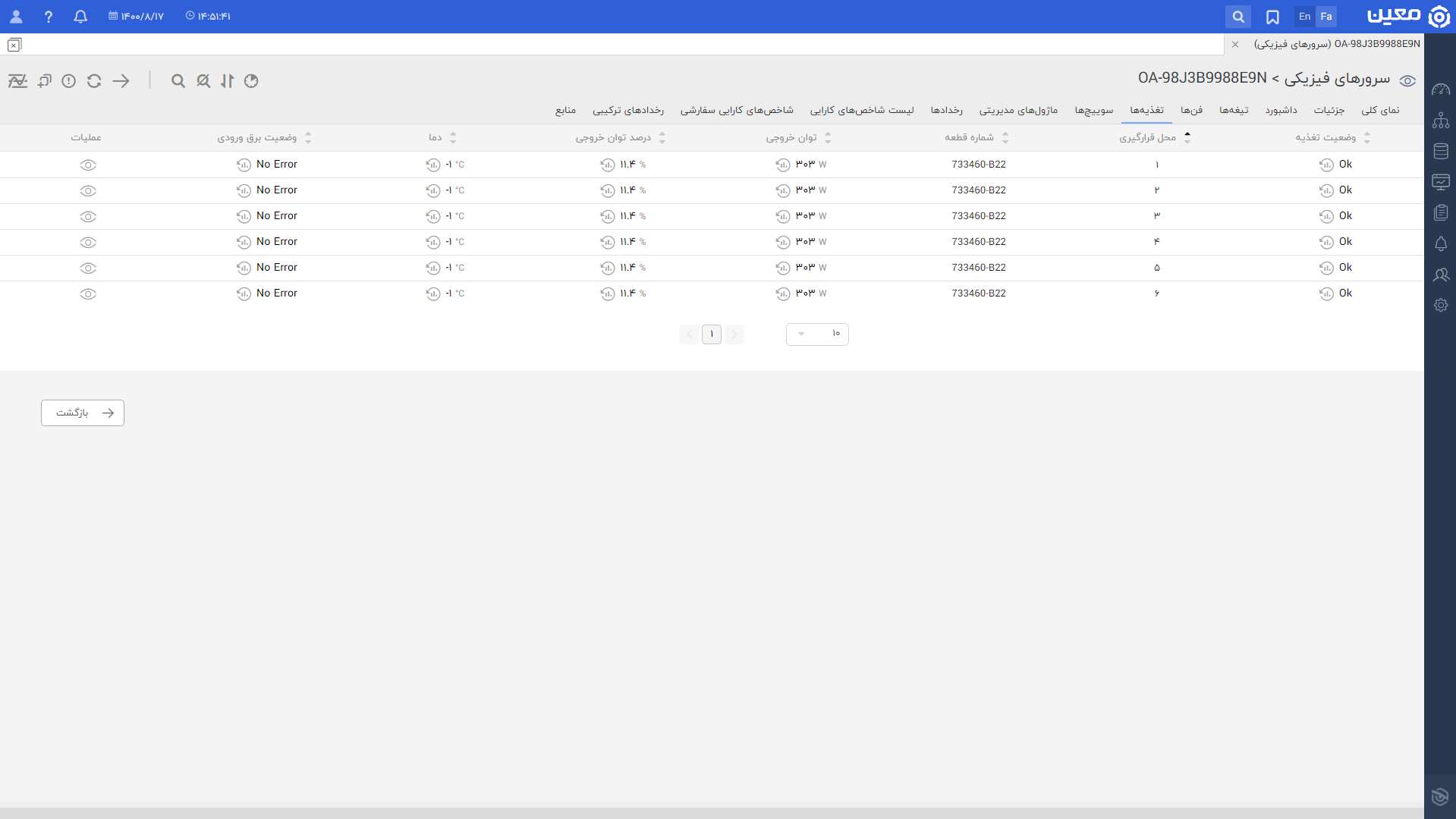Open the page size 10 dropdown

pyautogui.click(x=817, y=334)
